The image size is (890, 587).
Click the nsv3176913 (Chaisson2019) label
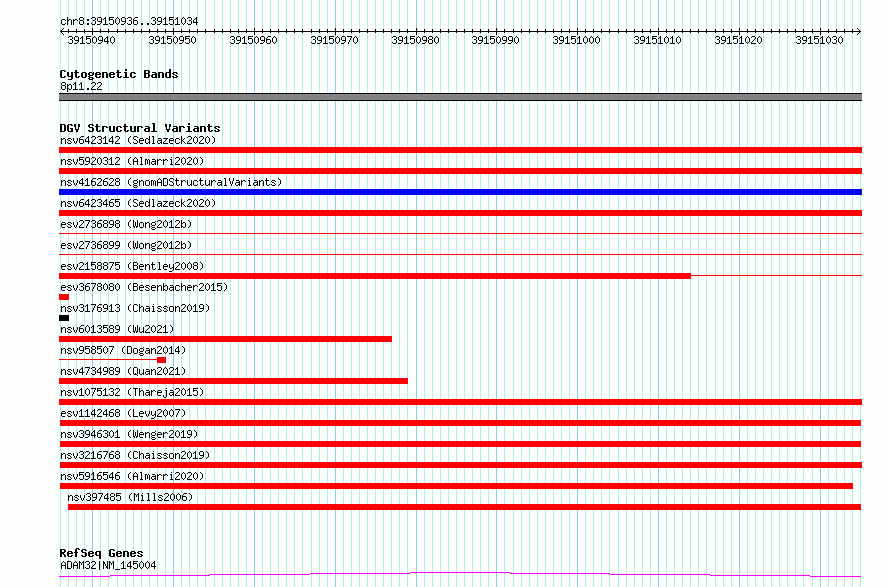click(135, 308)
